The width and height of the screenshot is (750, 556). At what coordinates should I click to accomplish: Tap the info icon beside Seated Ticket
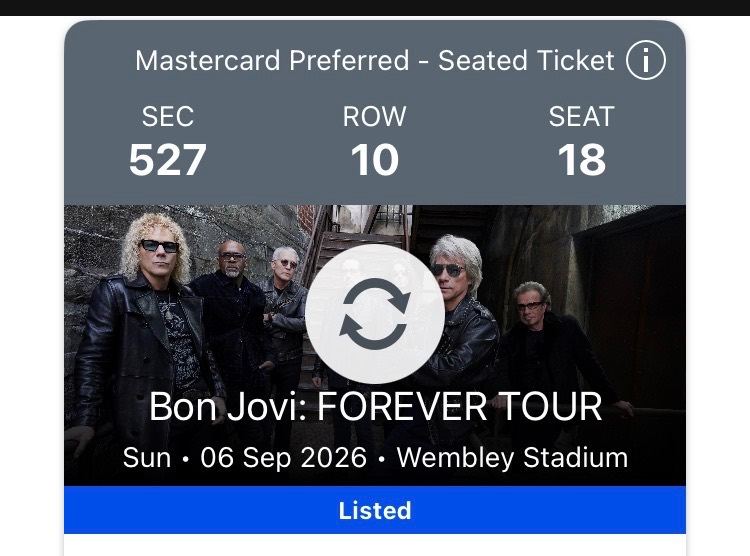pos(645,61)
